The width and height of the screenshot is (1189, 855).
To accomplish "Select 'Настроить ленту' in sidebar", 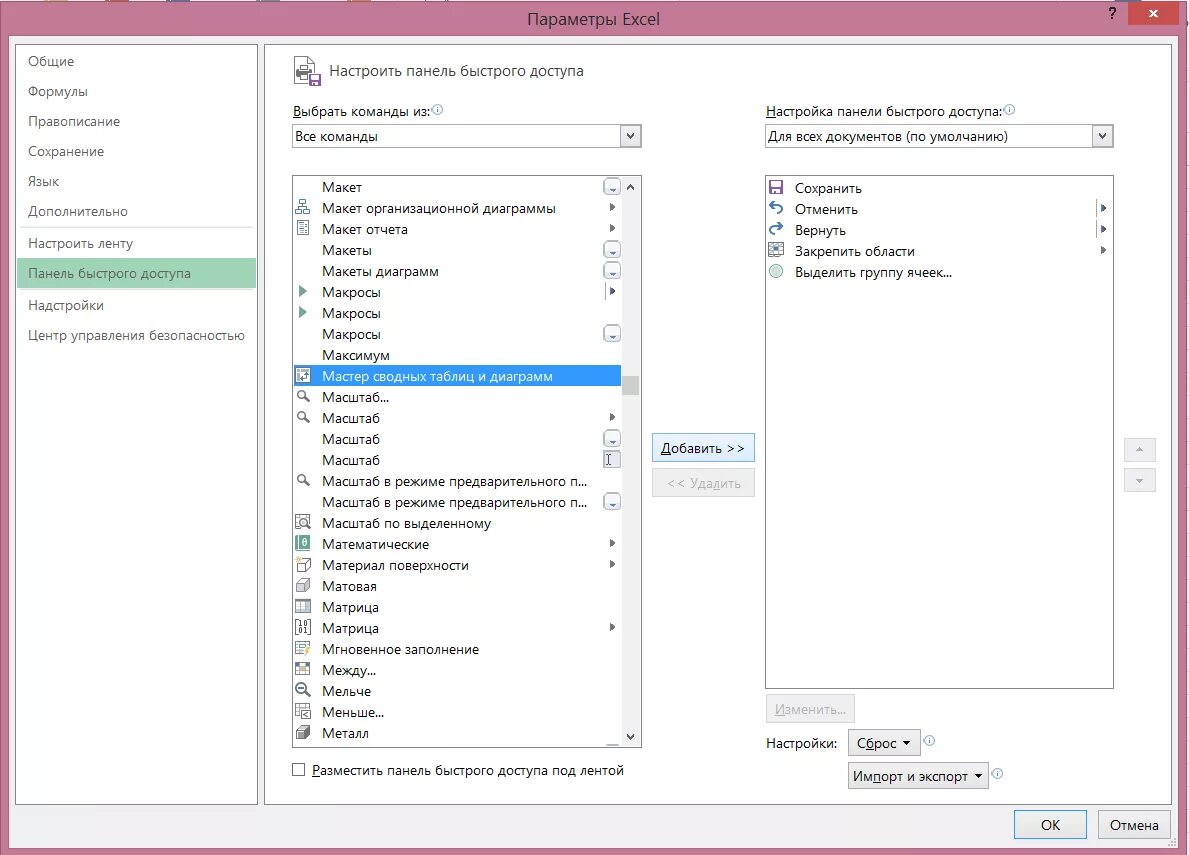I will [x=136, y=243].
